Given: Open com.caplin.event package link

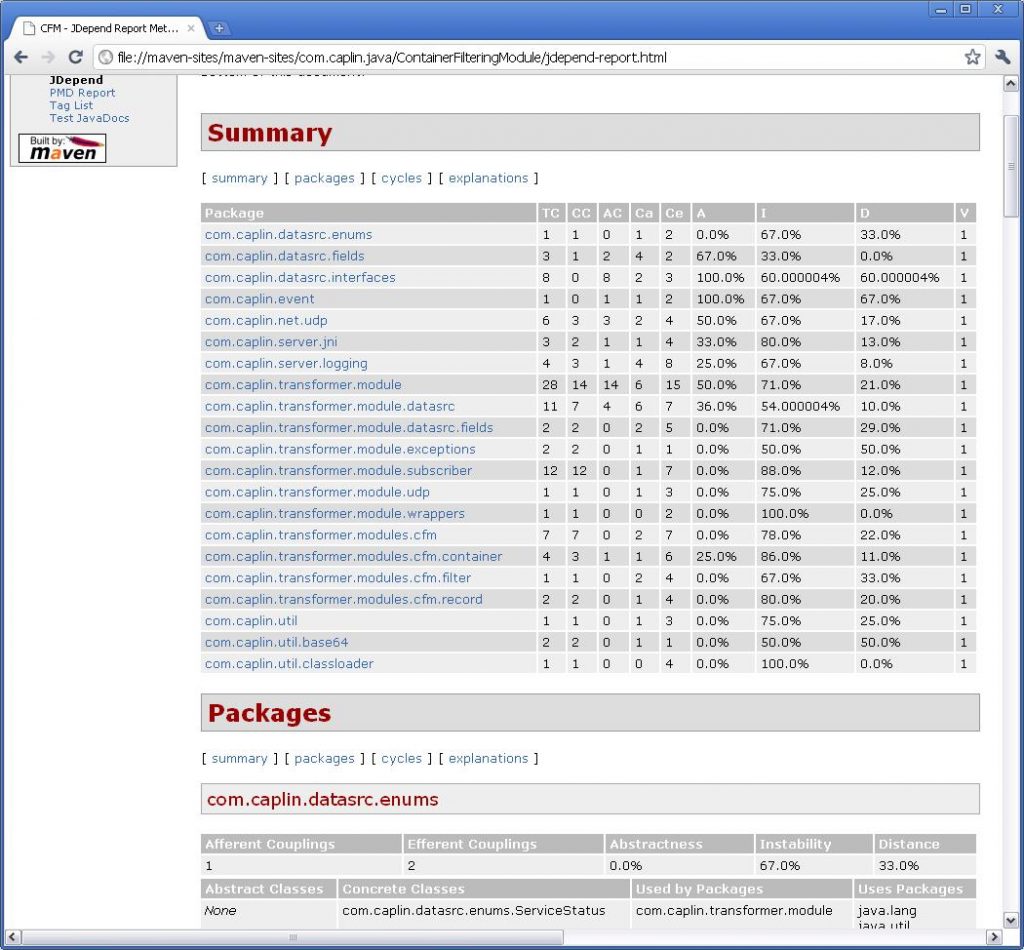Looking at the screenshot, I should [259, 299].
